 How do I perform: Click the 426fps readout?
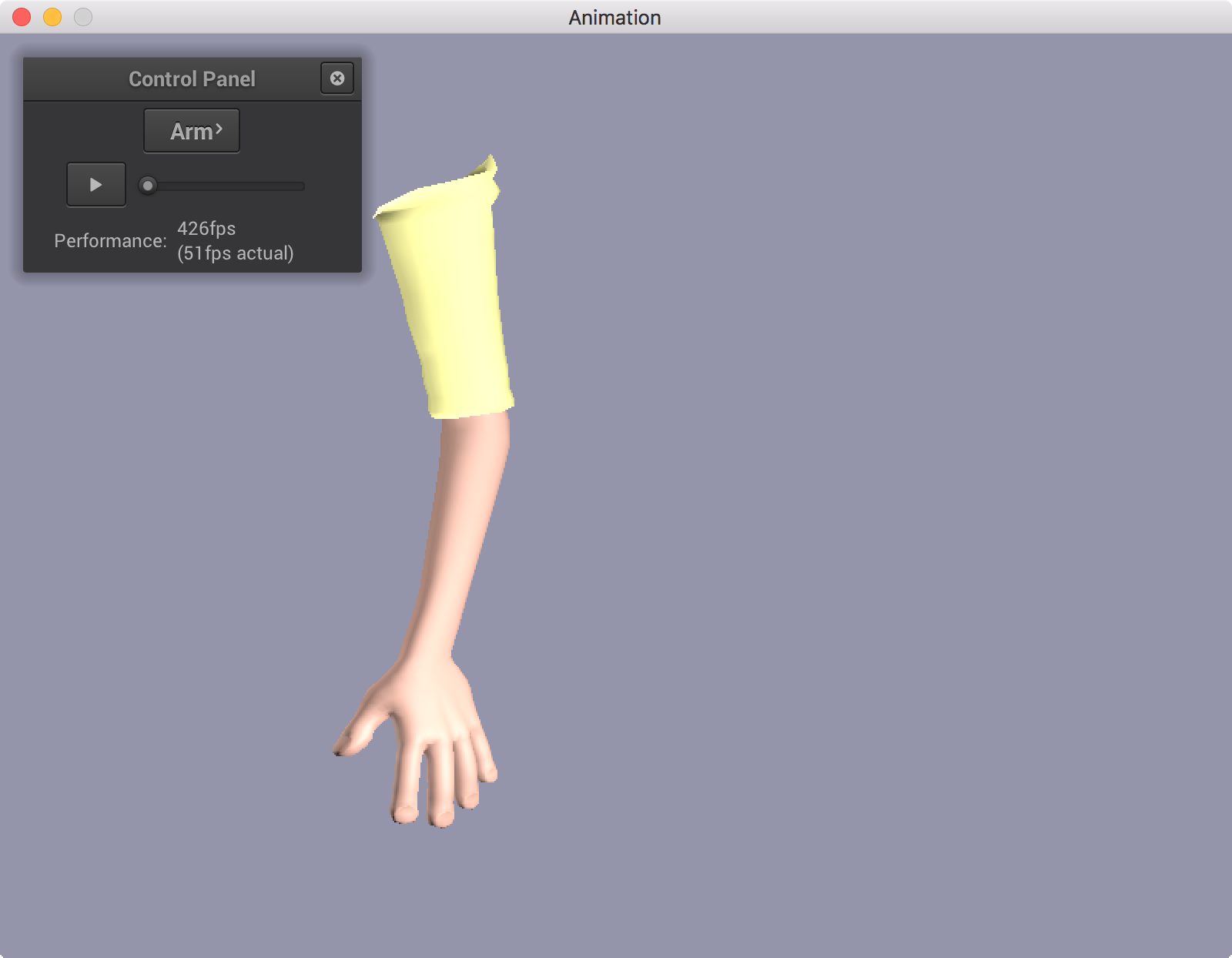click(x=206, y=229)
